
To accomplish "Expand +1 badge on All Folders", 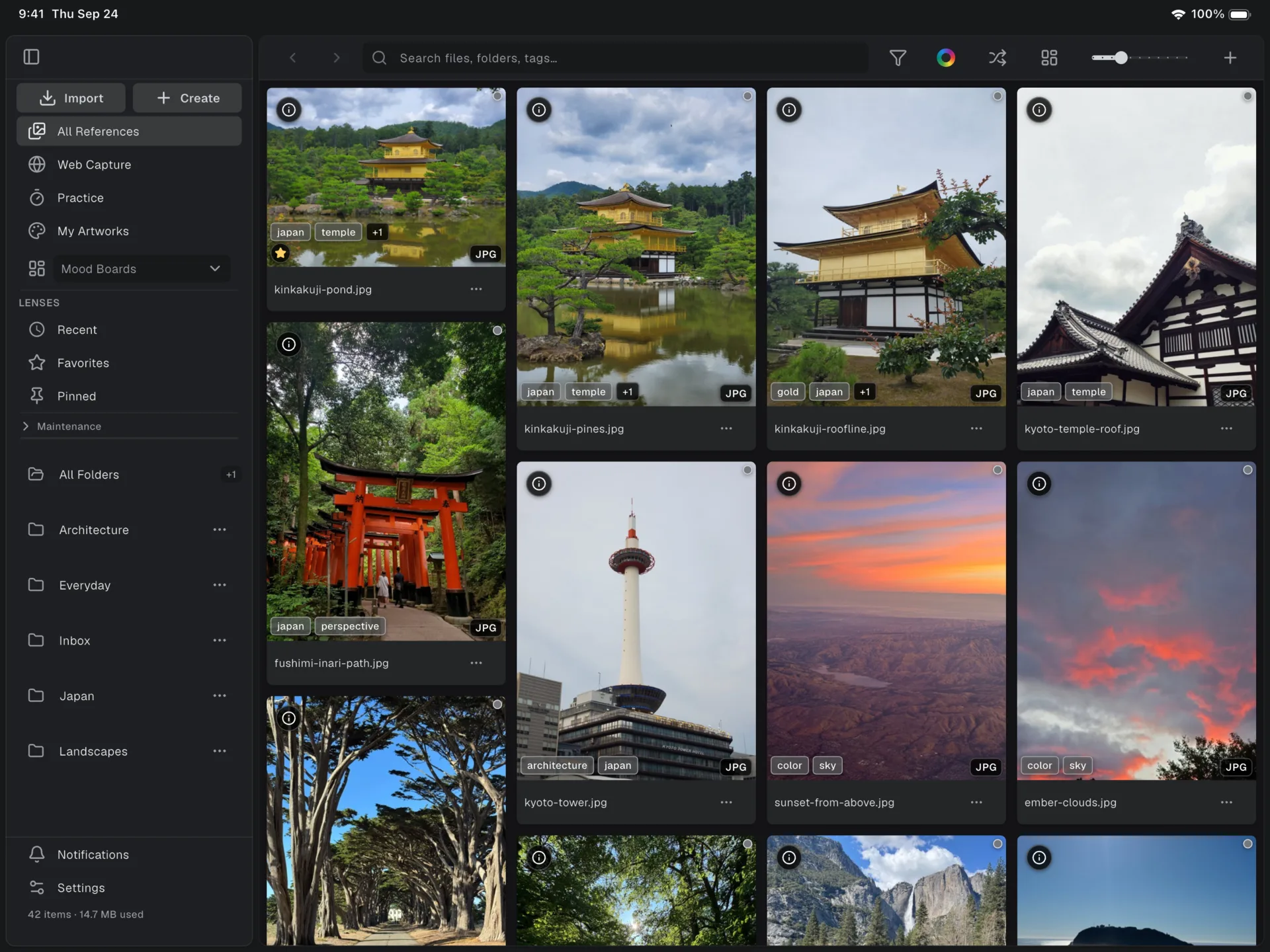I will pos(231,475).
